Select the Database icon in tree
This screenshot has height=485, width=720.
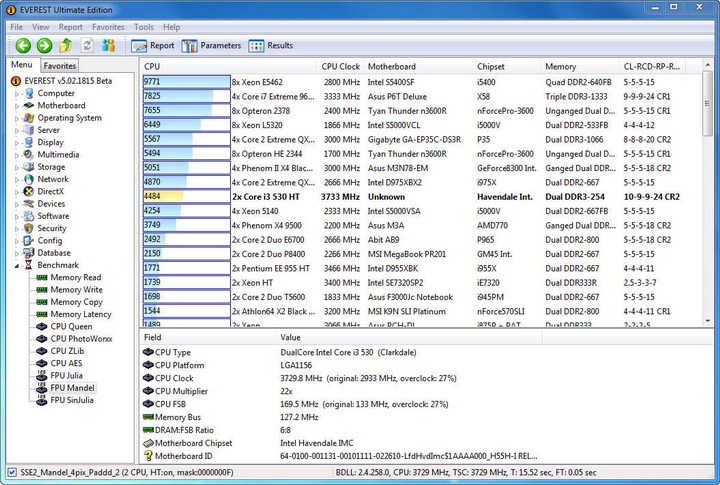click(x=29, y=253)
